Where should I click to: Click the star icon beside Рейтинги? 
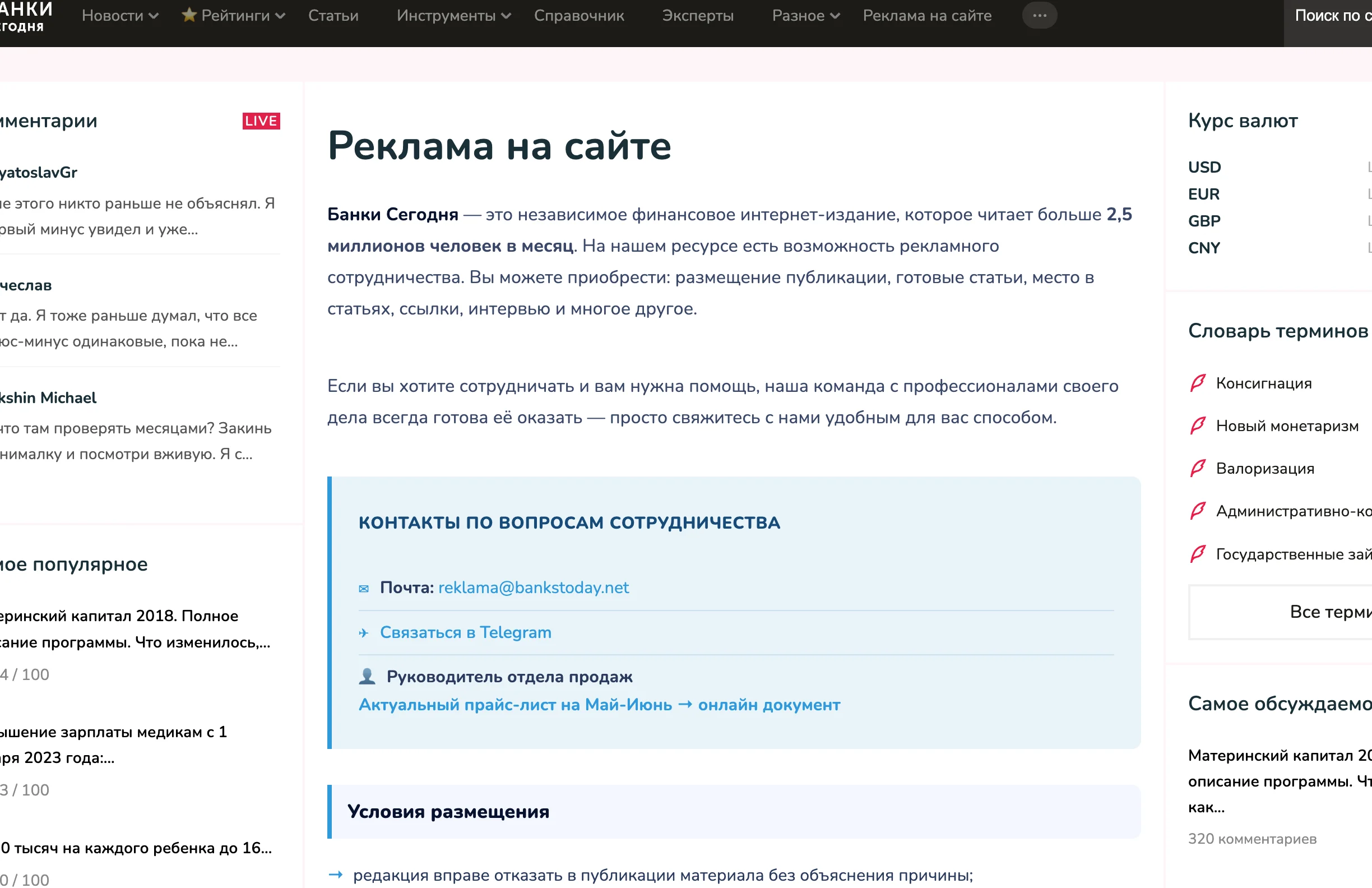tap(189, 15)
